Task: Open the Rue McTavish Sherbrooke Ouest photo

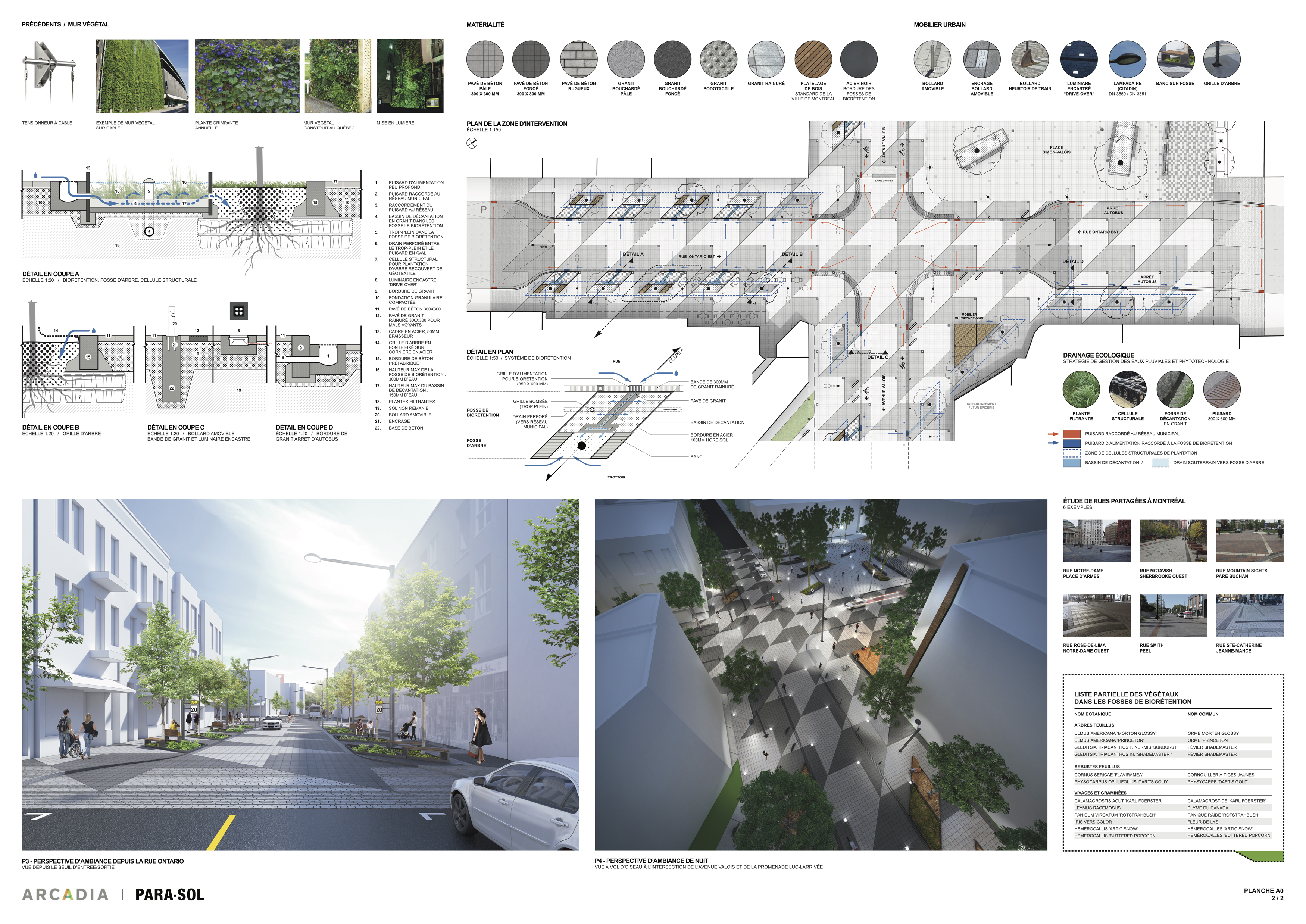Action: pos(1174,541)
